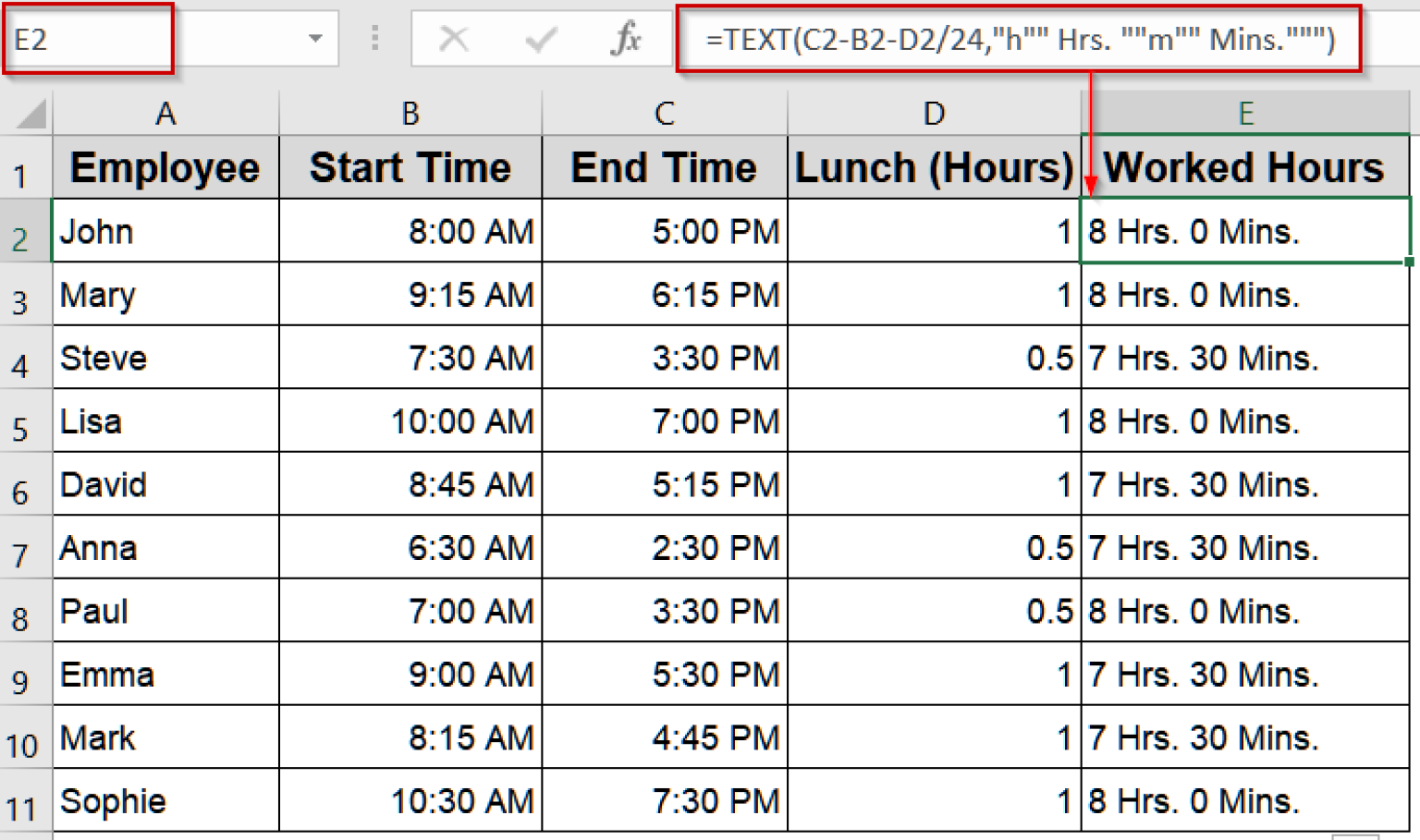Click Anna's name in cell A7
The image size is (1420, 840).
(165, 547)
